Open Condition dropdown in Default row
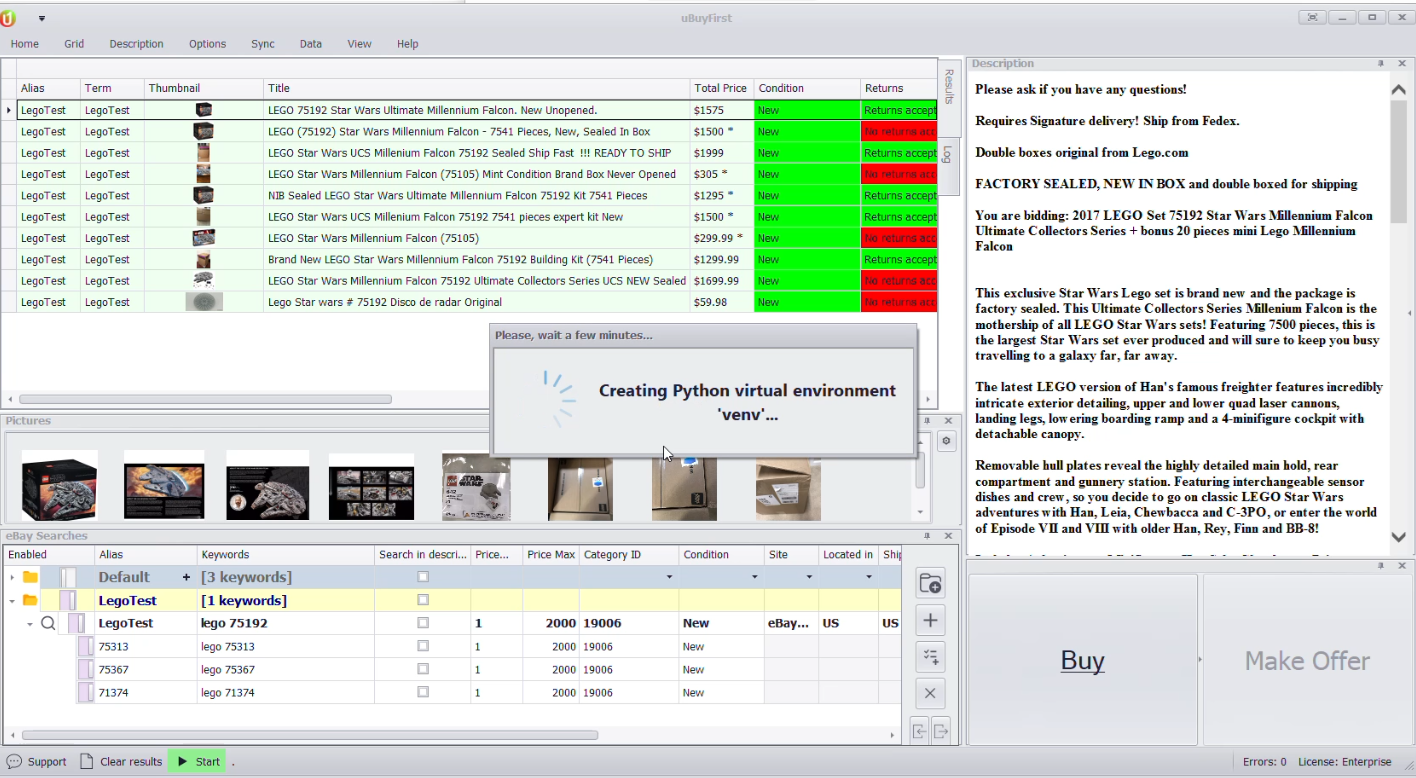The width and height of the screenshot is (1416, 778). coord(754,577)
